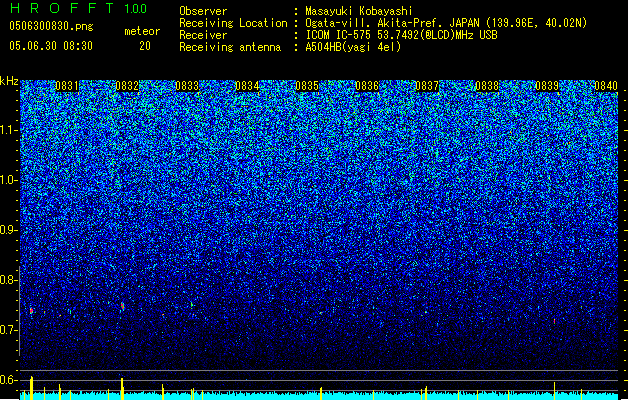629x400 pixels.
Task: Click the 1.1 kHz axis label
Action: tap(9, 130)
